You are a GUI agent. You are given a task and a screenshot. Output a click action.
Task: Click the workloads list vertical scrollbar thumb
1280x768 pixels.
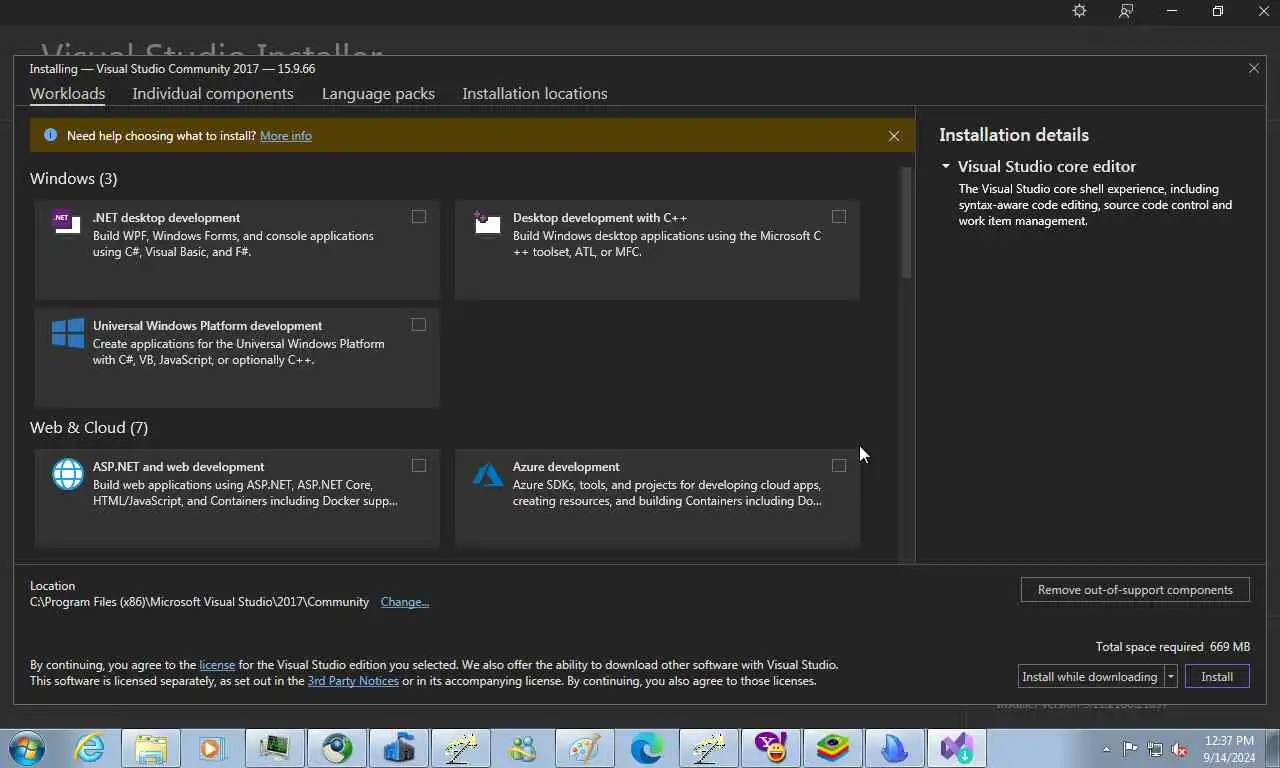907,222
